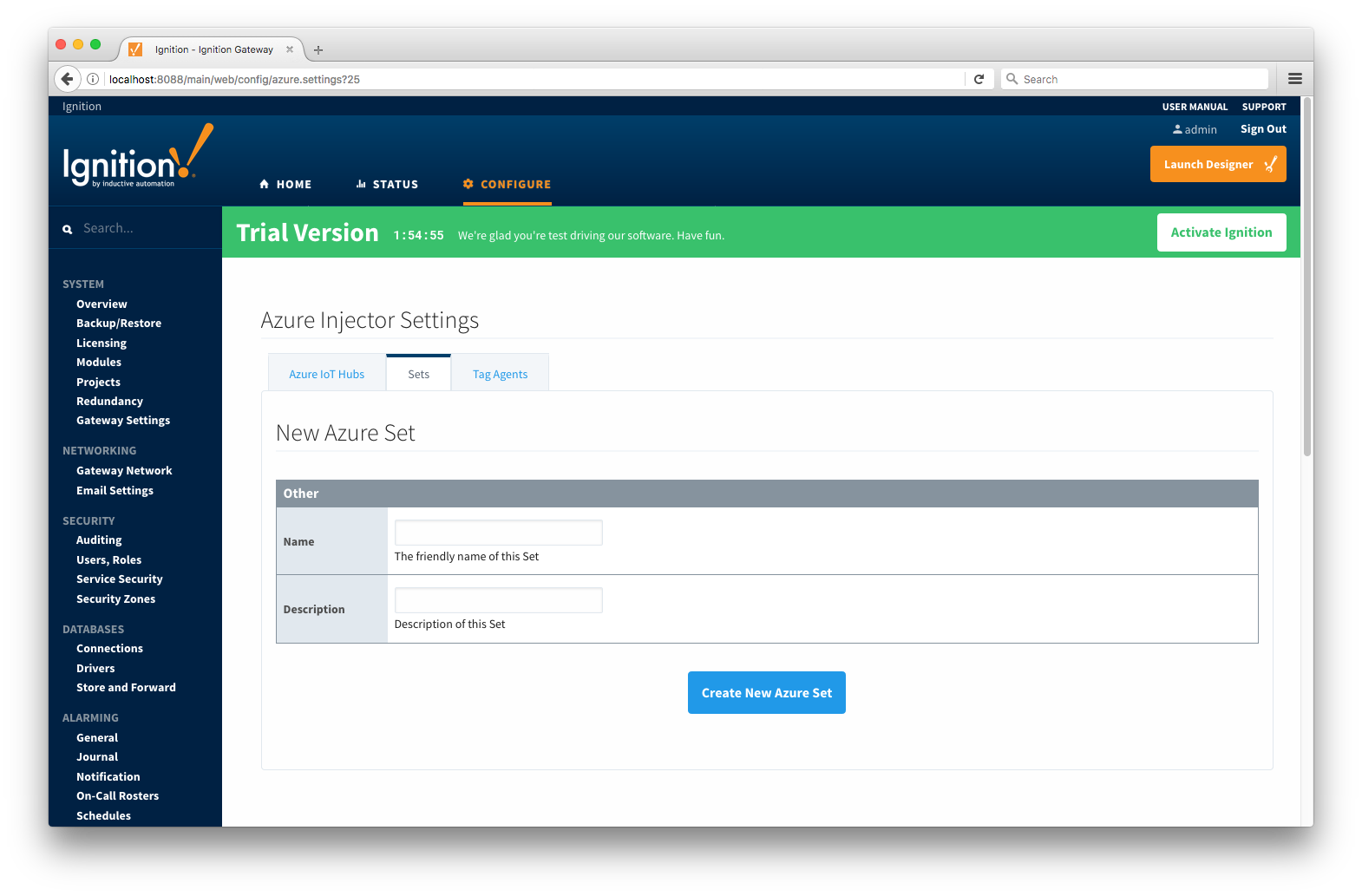Image resolution: width=1362 pixels, height=896 pixels.
Task: Focus the Name input field
Action: [x=498, y=533]
